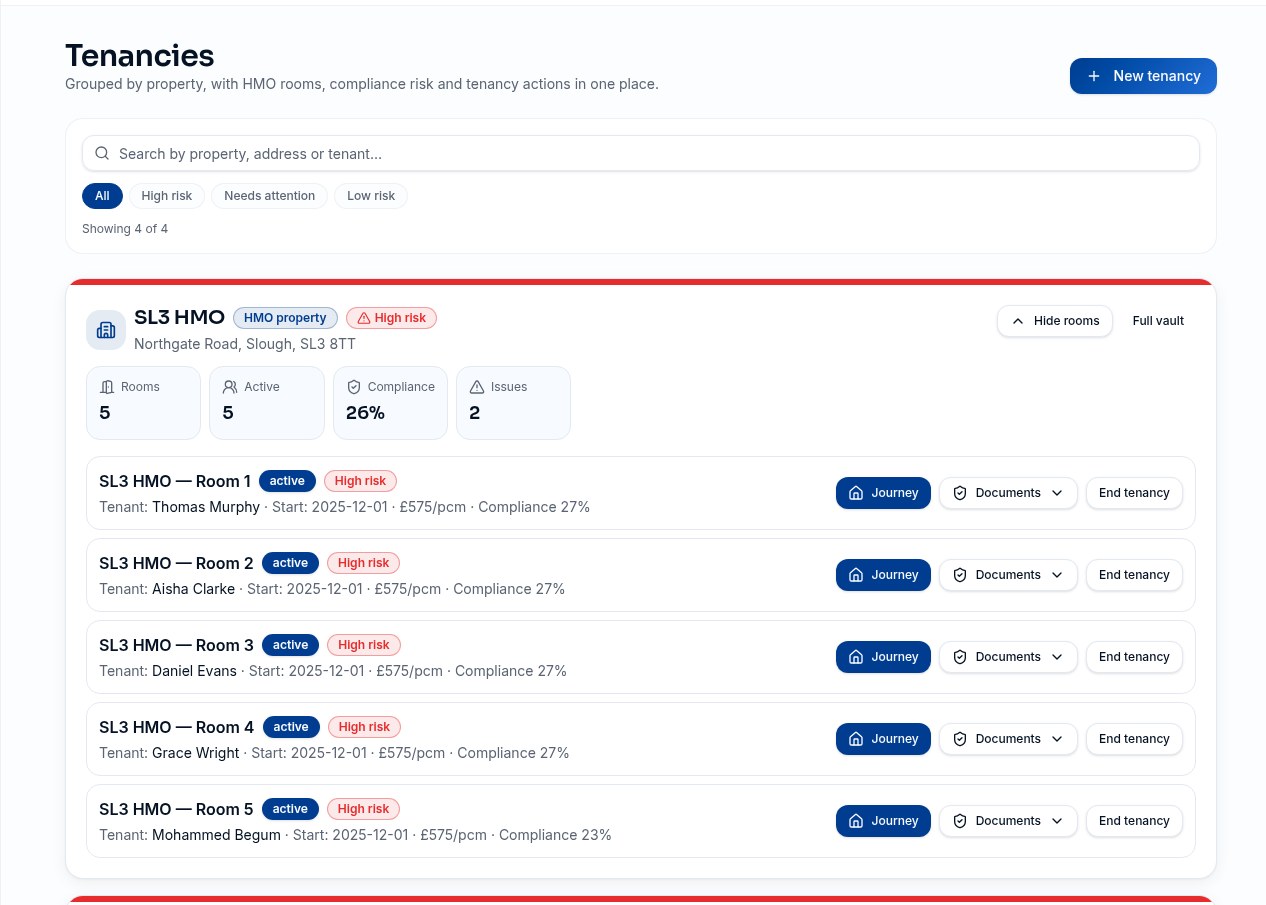
Task: End tenancy for Room 2
Action: point(1134,575)
